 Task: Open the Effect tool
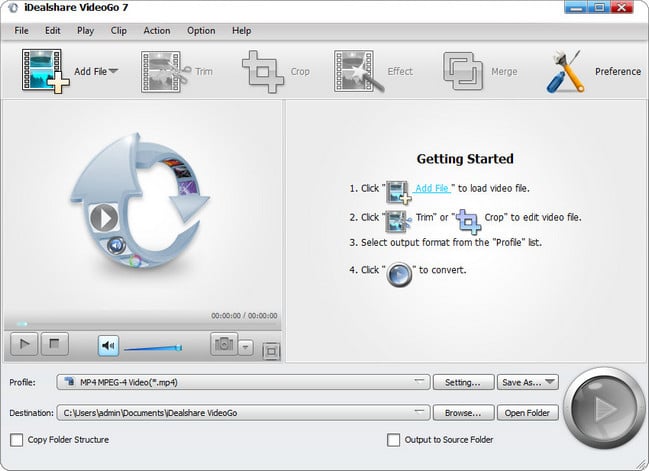tap(359, 71)
